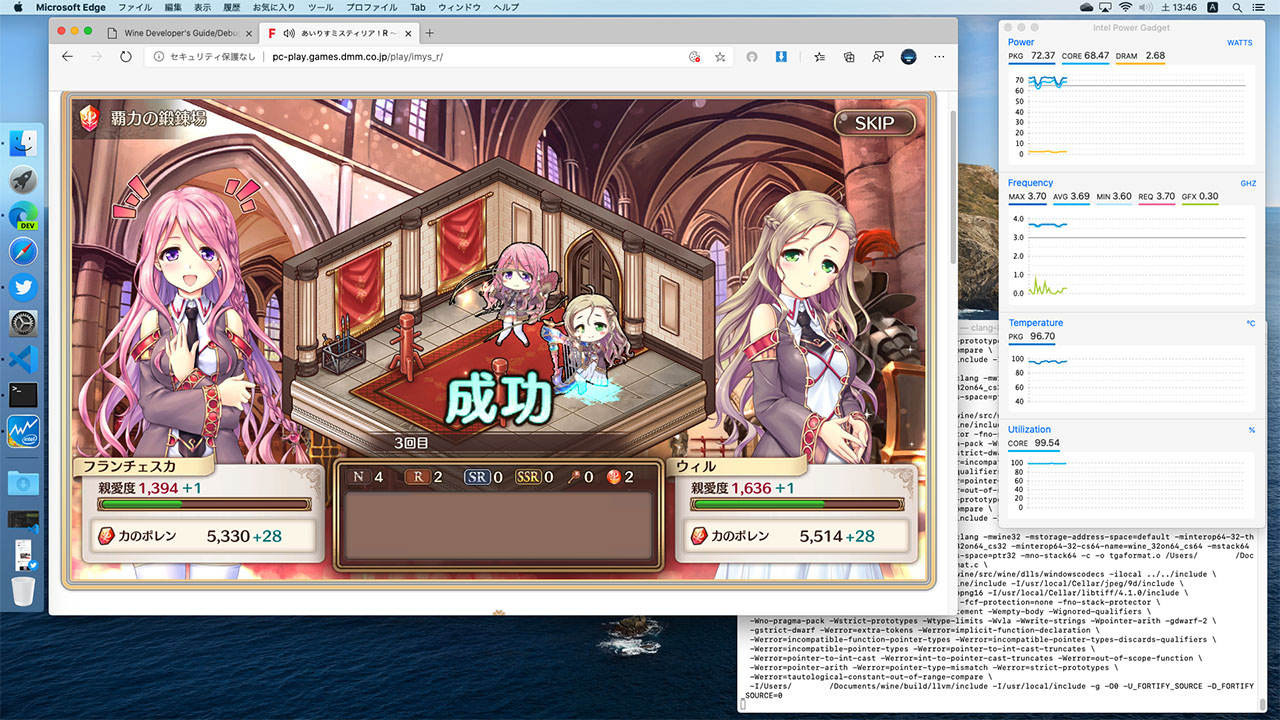This screenshot has width=1280, height=720.
Task: Open the ファイル menu
Action: click(135, 7)
